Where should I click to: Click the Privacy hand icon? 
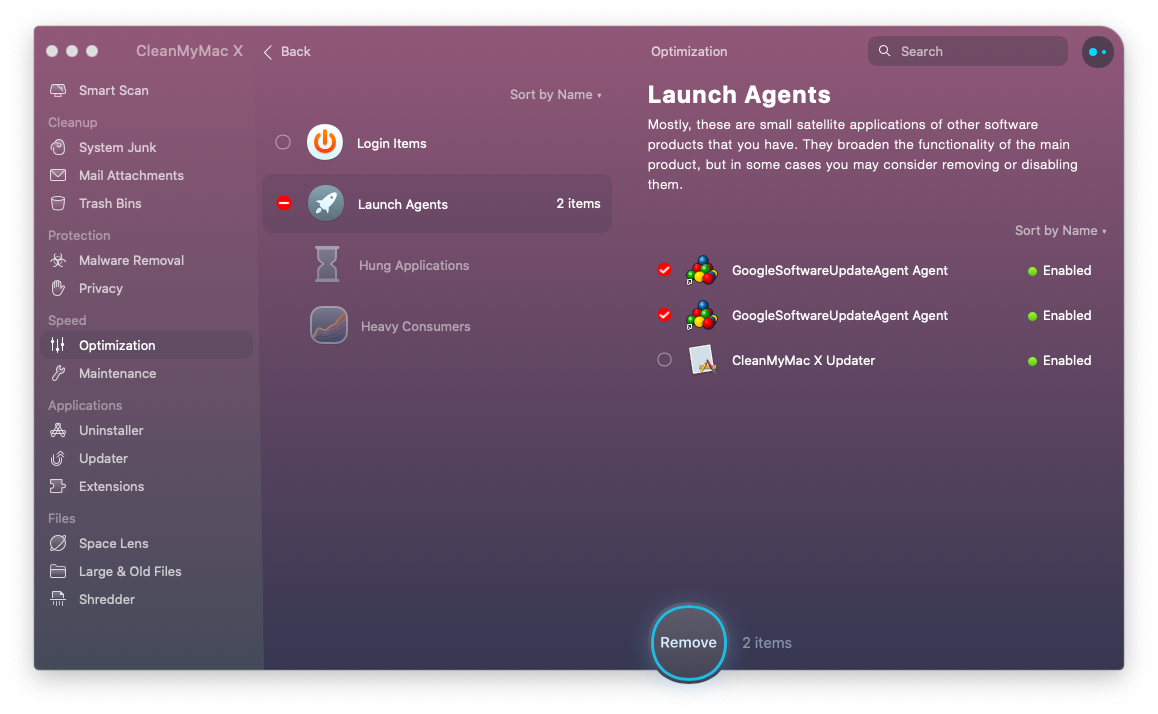[58, 288]
